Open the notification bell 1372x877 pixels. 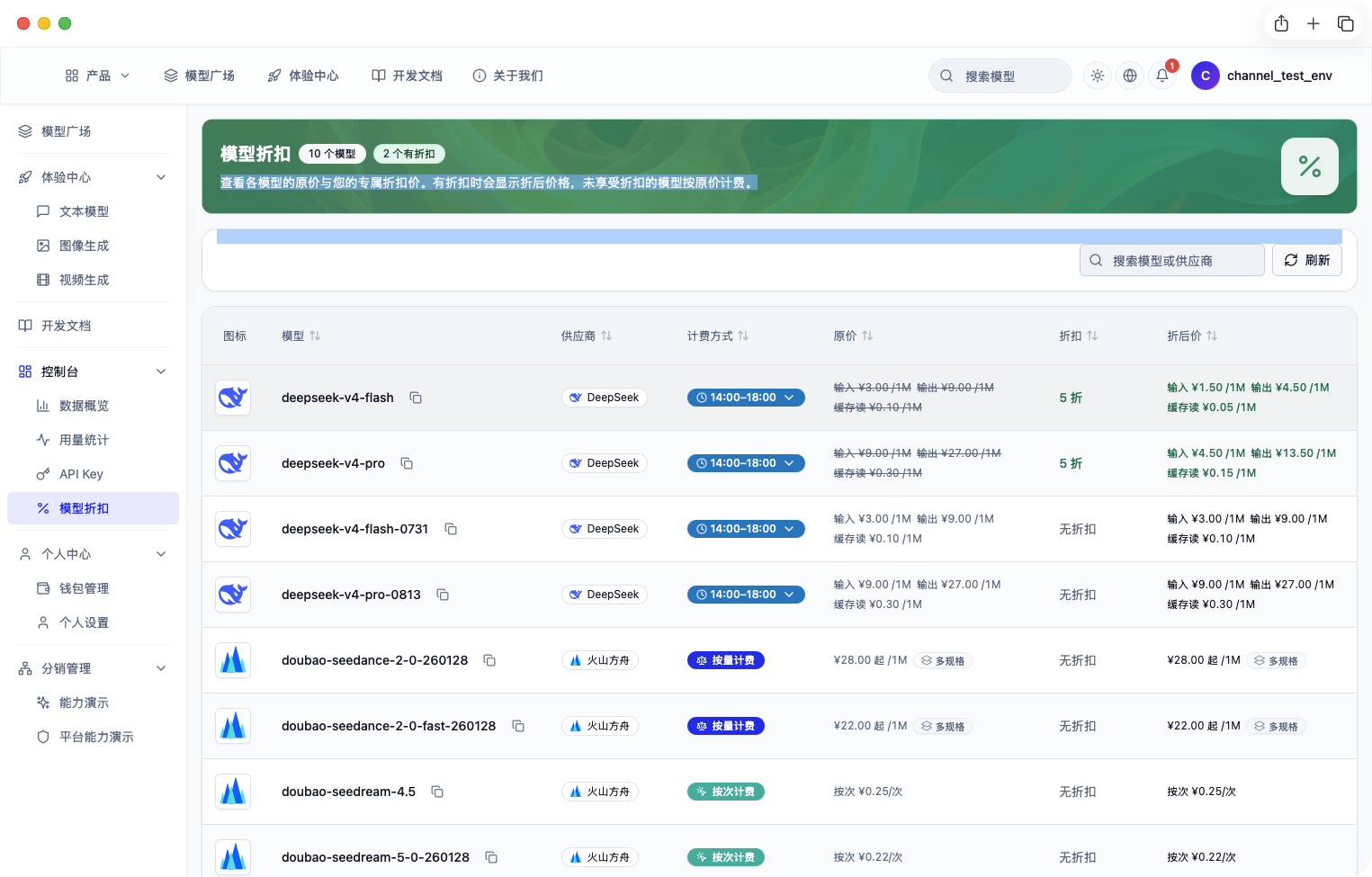point(1162,76)
